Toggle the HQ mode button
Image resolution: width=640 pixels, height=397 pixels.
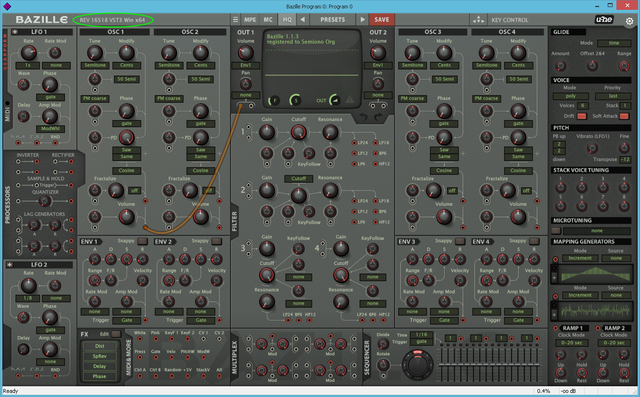pos(287,20)
